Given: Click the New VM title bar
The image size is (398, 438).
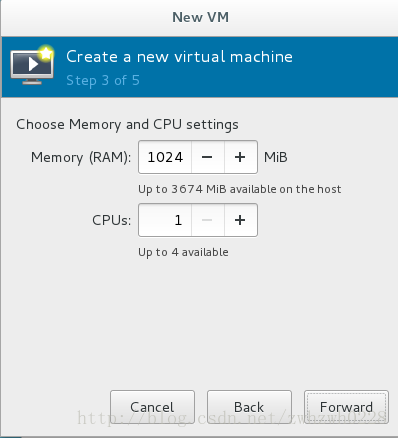Looking at the screenshot, I should coord(200,17).
